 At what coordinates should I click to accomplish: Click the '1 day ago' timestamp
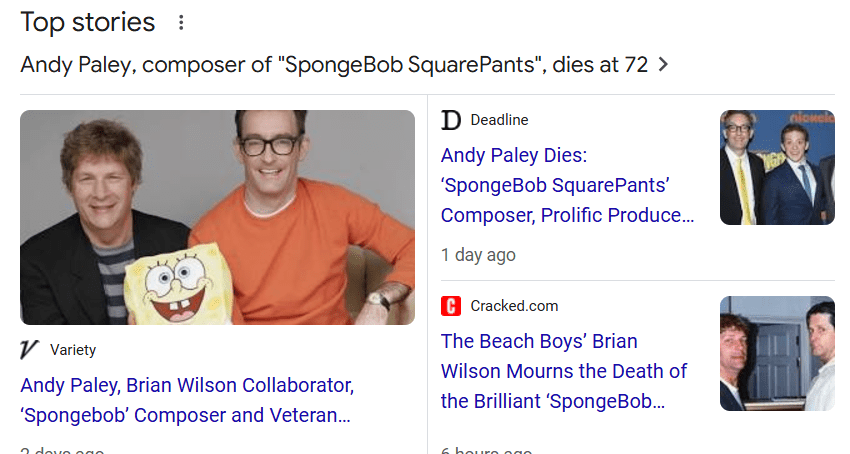tap(478, 255)
